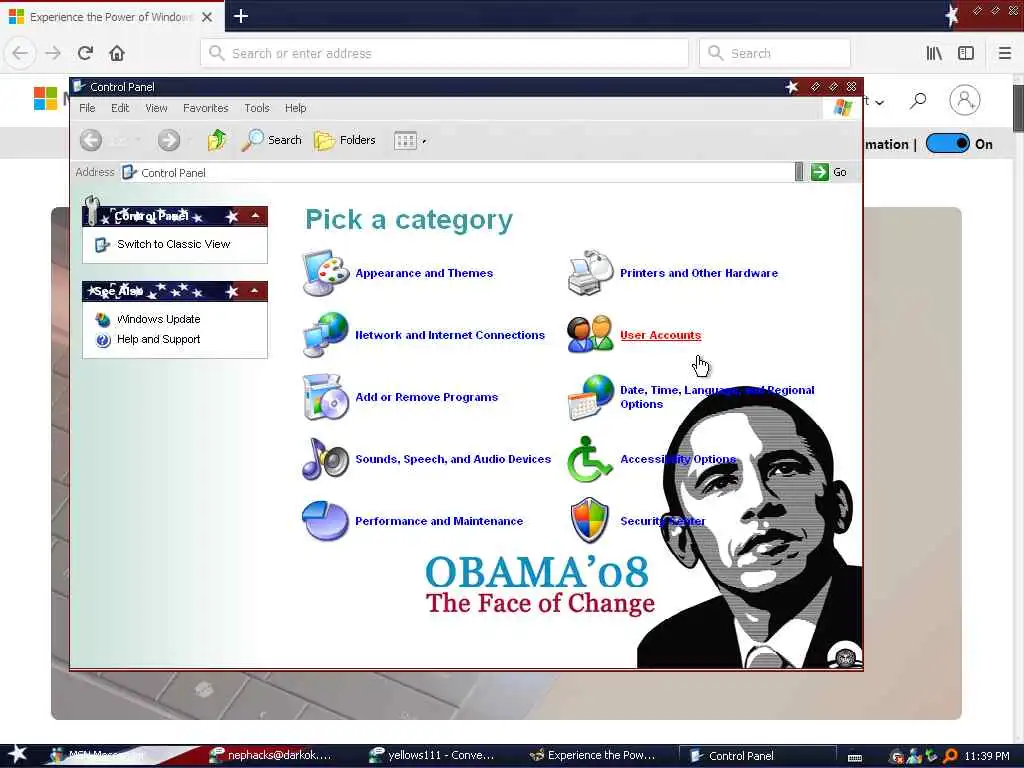The width and height of the screenshot is (1024, 768).
Task: Open the Printers and Other Hardware icon
Action: (590, 273)
